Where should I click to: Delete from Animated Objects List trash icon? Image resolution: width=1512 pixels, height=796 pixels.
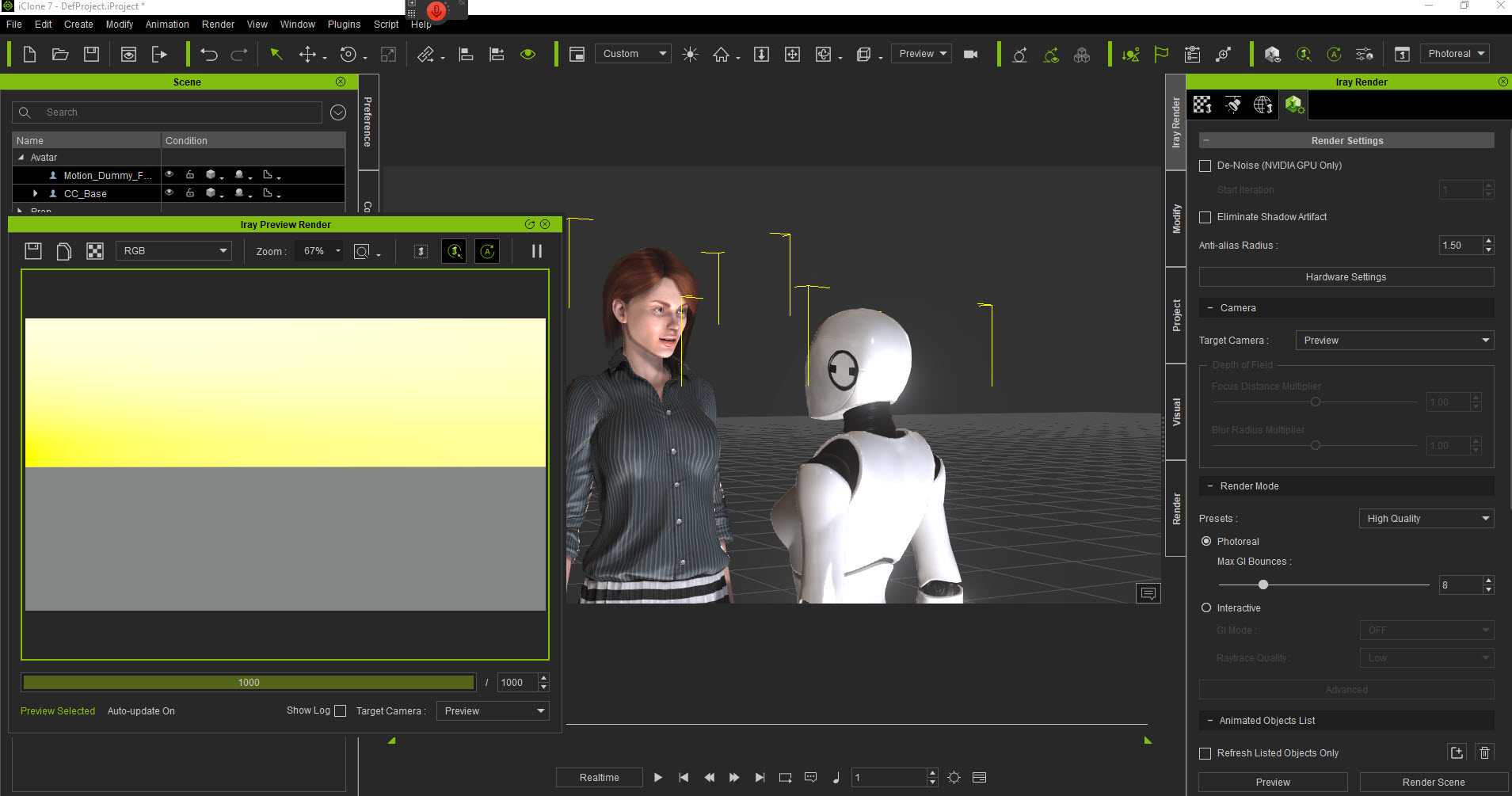1485,752
